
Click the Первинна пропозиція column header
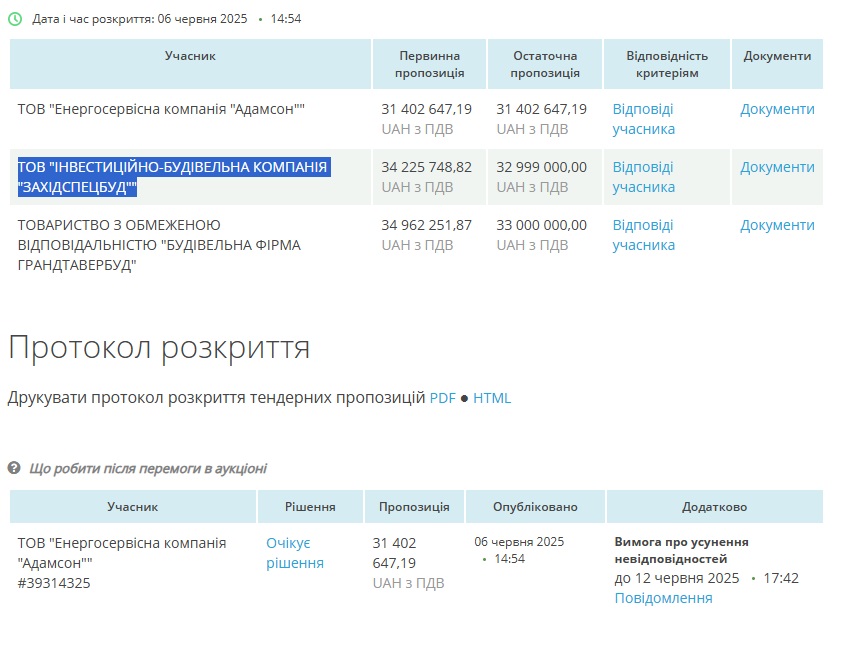pyautogui.click(x=429, y=64)
